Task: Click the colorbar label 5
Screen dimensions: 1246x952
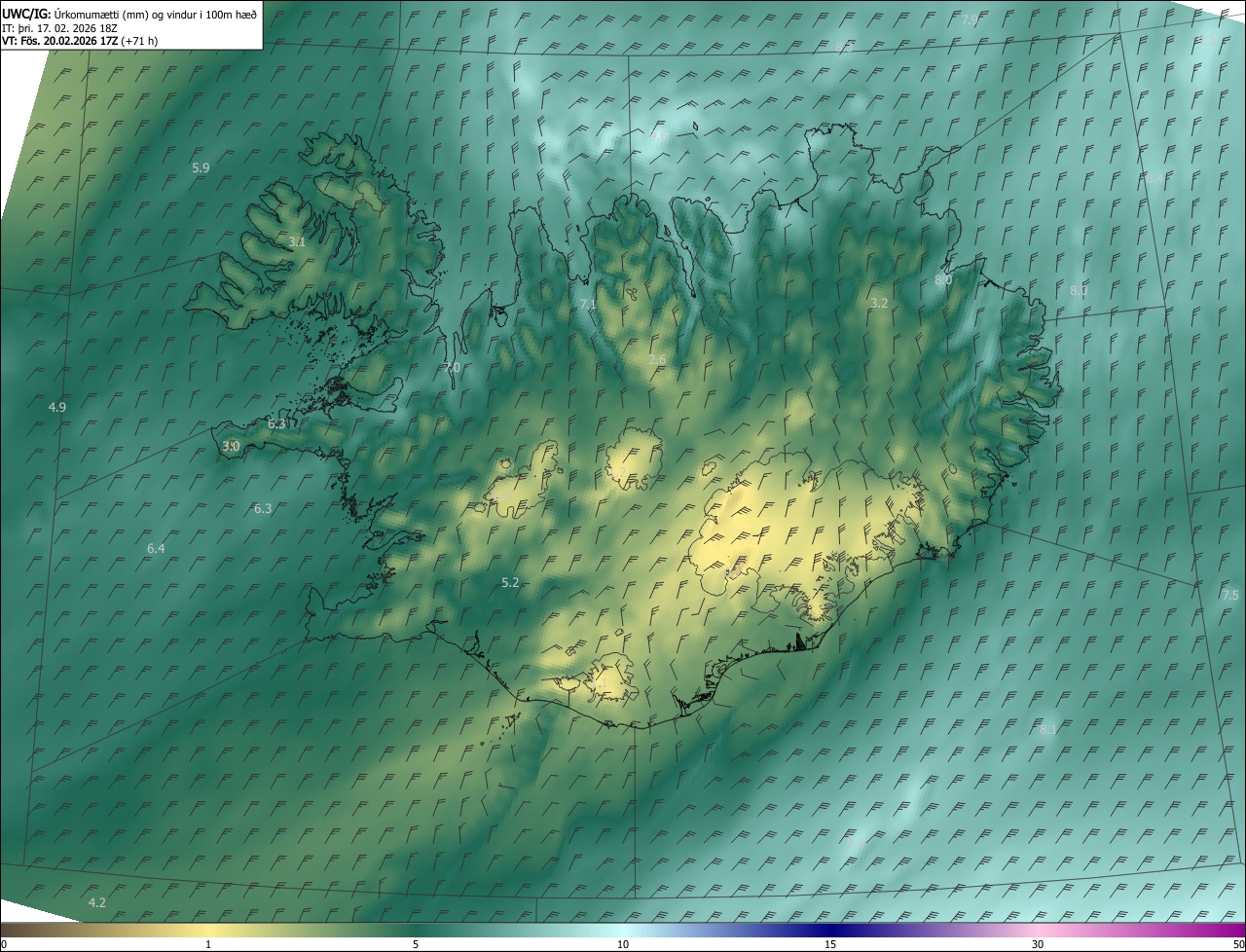Action: pyautogui.click(x=416, y=944)
